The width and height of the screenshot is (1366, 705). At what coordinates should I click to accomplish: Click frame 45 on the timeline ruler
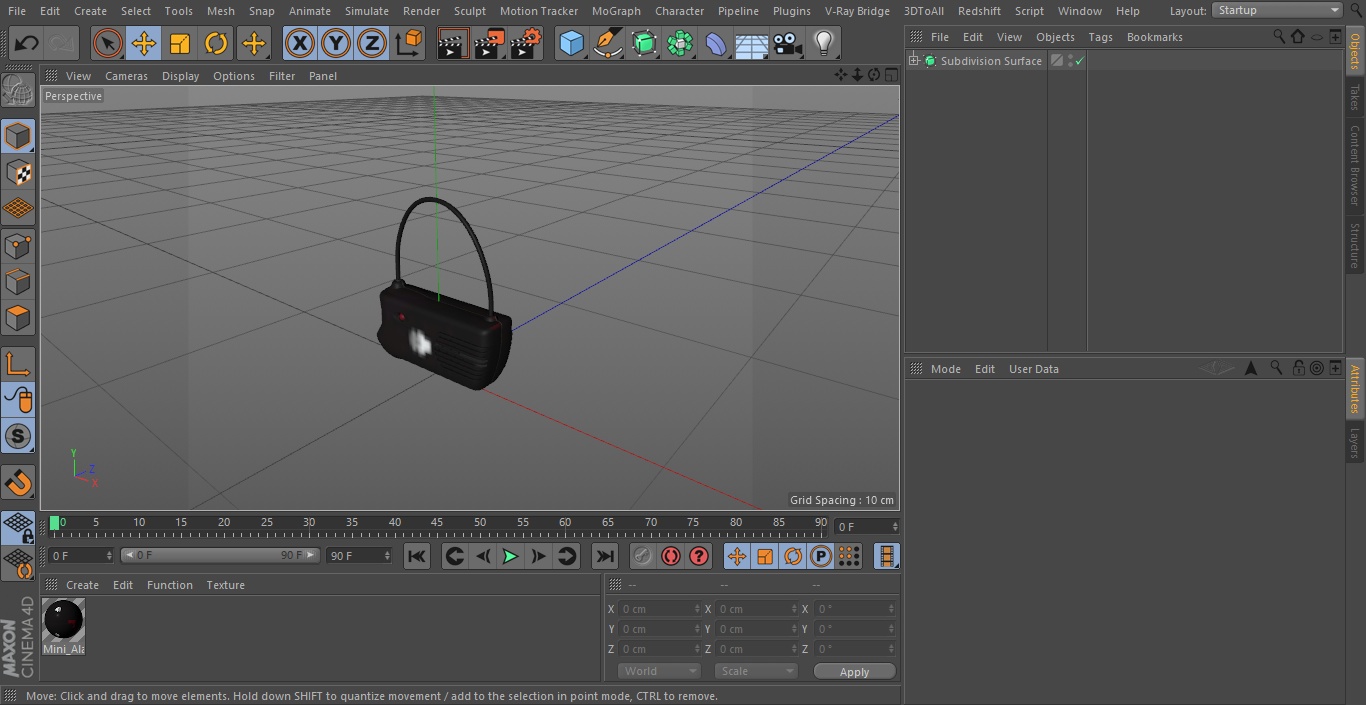click(x=437, y=522)
